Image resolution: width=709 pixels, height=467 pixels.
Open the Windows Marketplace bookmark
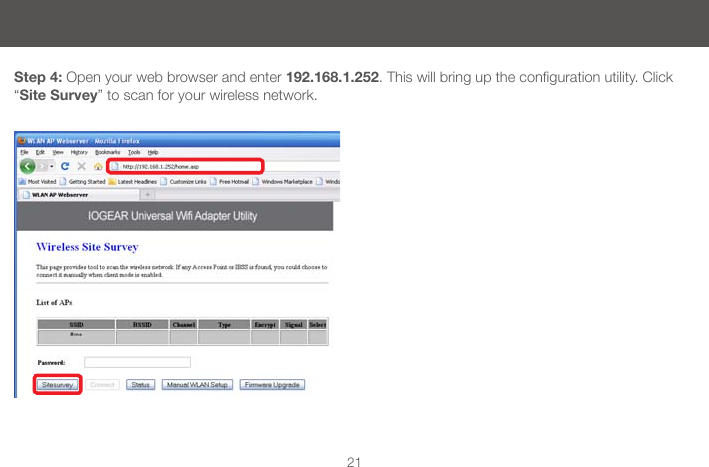pos(283,182)
